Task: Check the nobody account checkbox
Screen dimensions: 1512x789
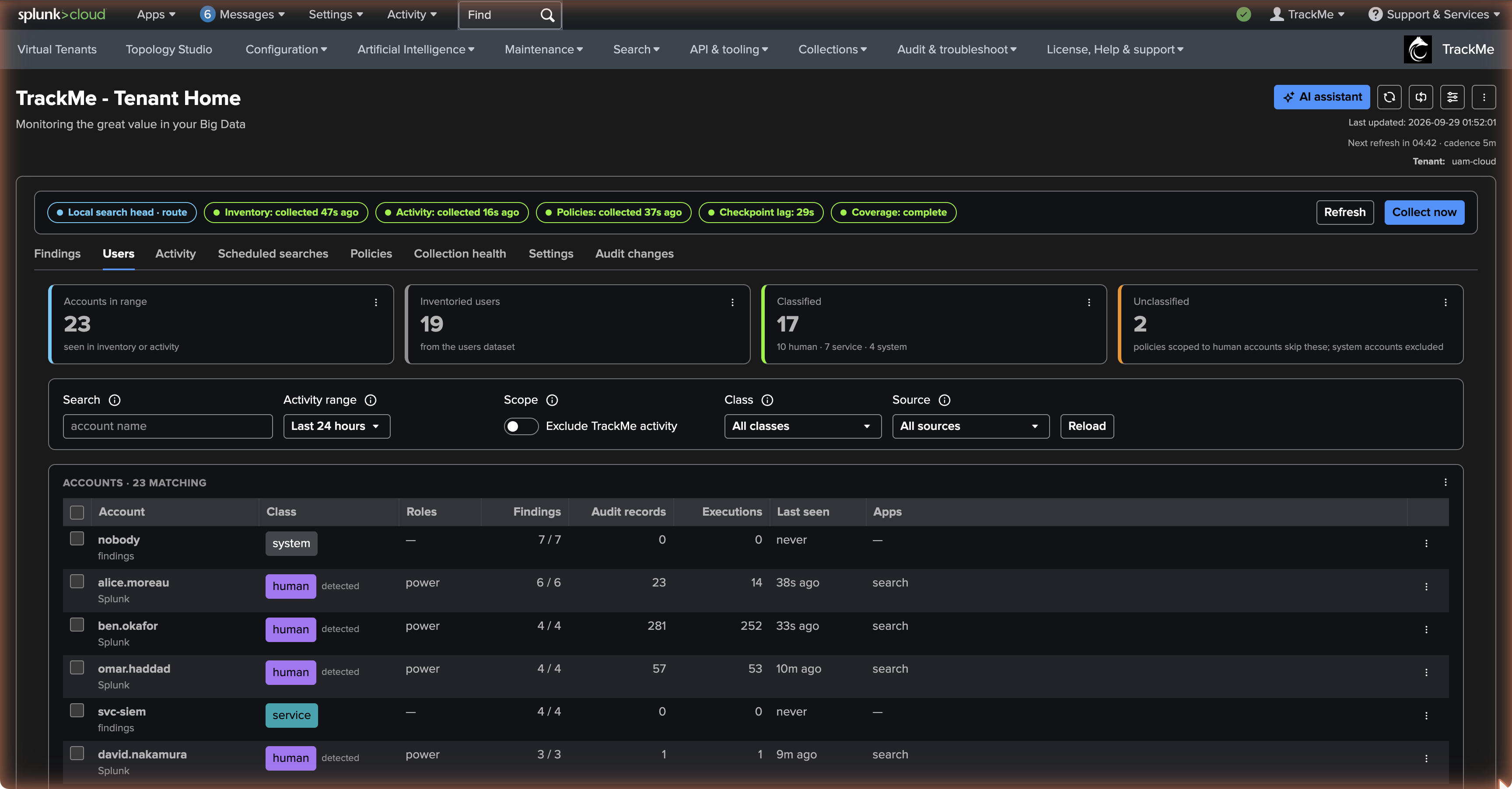Action: tap(77, 538)
